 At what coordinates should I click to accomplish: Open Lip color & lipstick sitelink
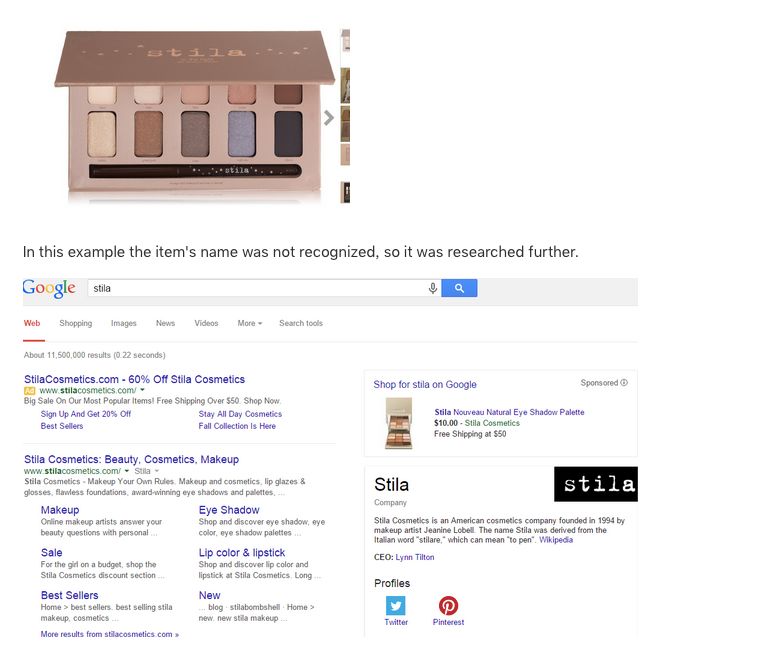click(x=242, y=553)
